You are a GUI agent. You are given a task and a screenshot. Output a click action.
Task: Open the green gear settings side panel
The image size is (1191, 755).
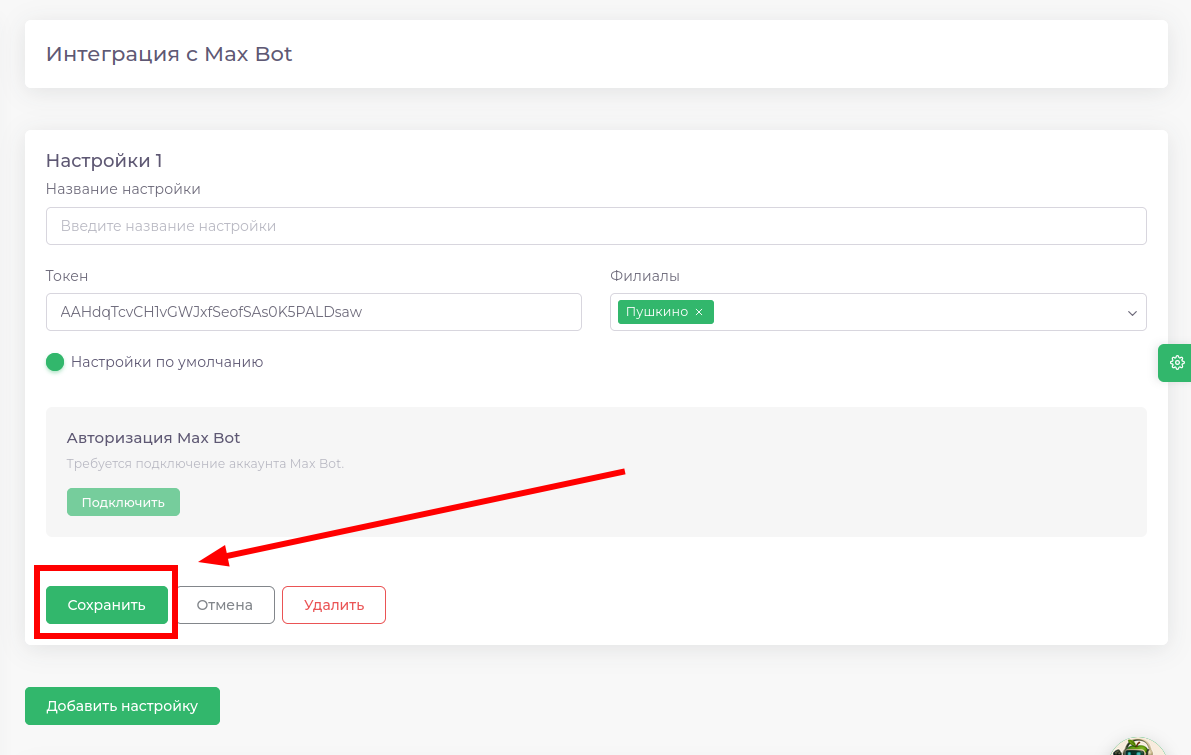[1176, 362]
